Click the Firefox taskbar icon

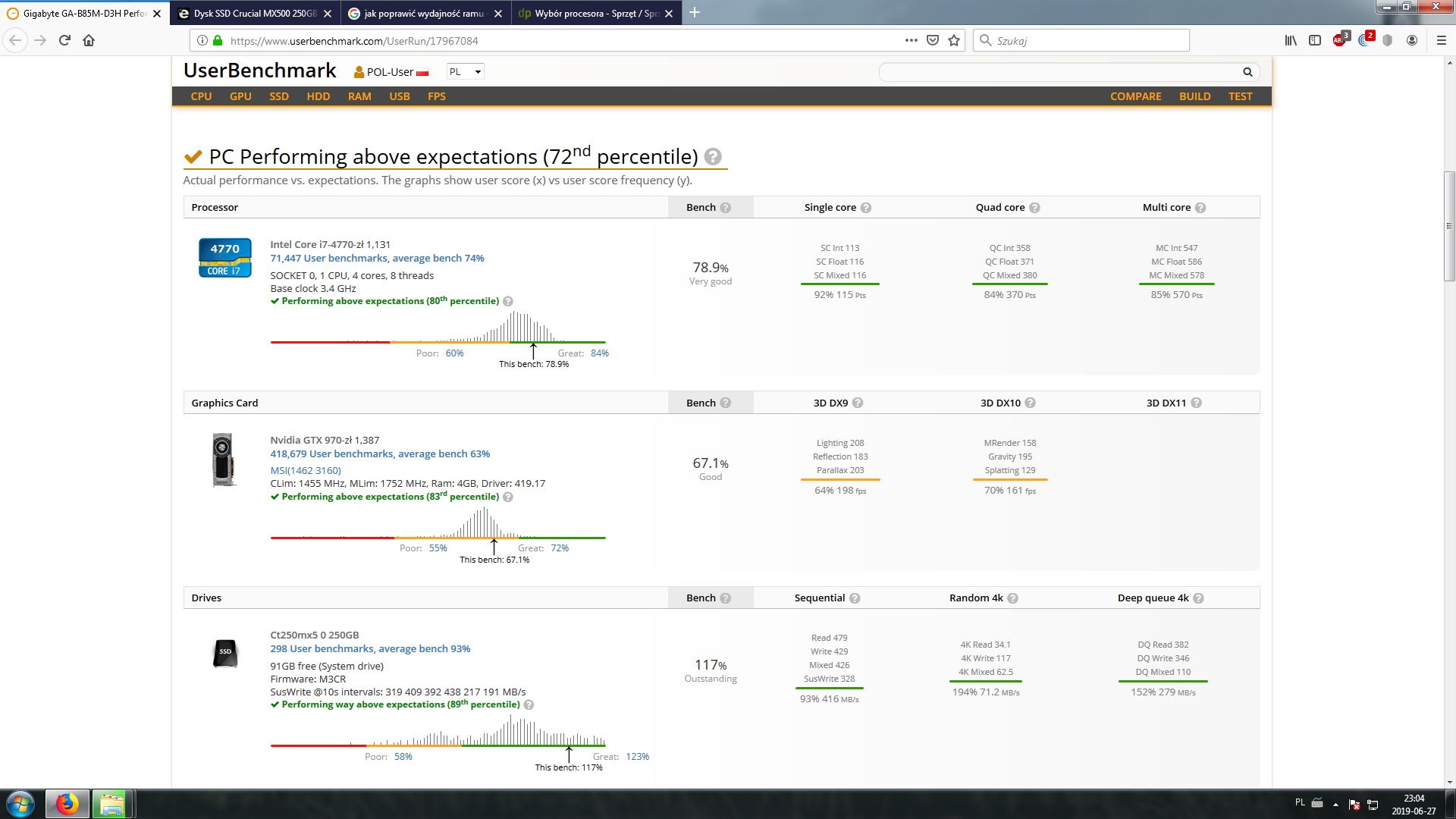[x=67, y=804]
